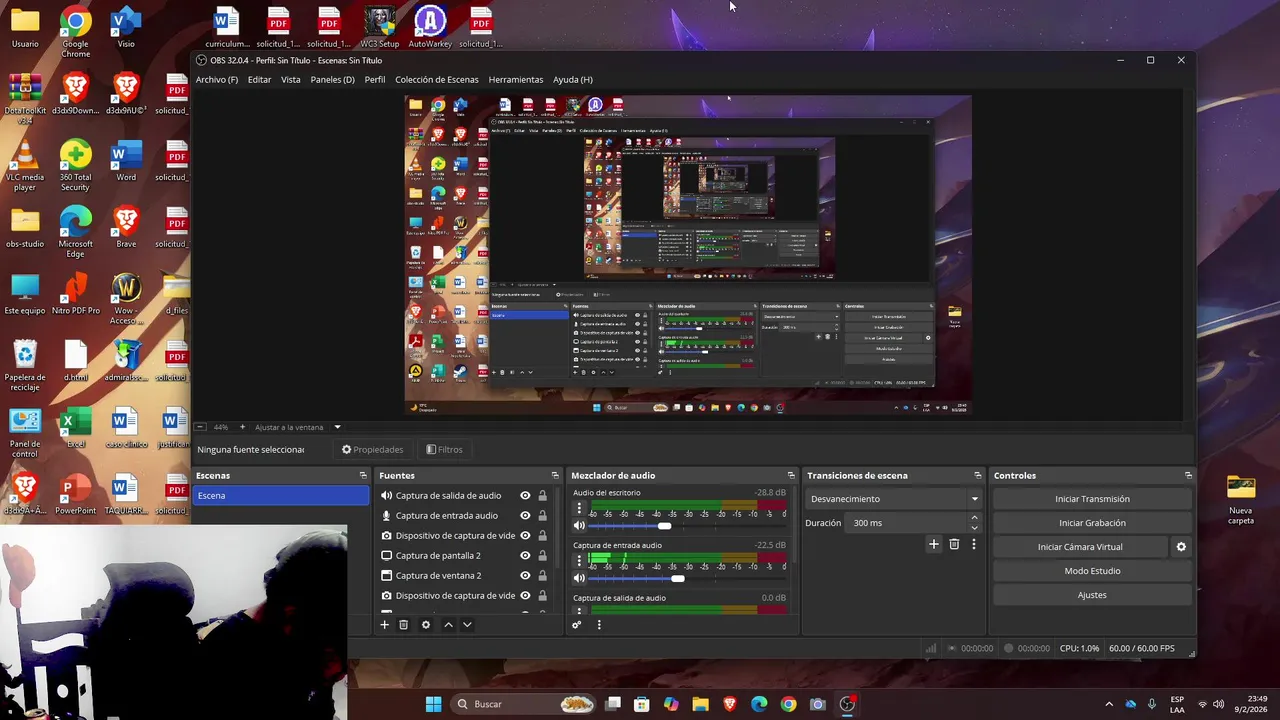Enable Modo Estudio
This screenshot has height=720, width=1280.
point(1092,571)
